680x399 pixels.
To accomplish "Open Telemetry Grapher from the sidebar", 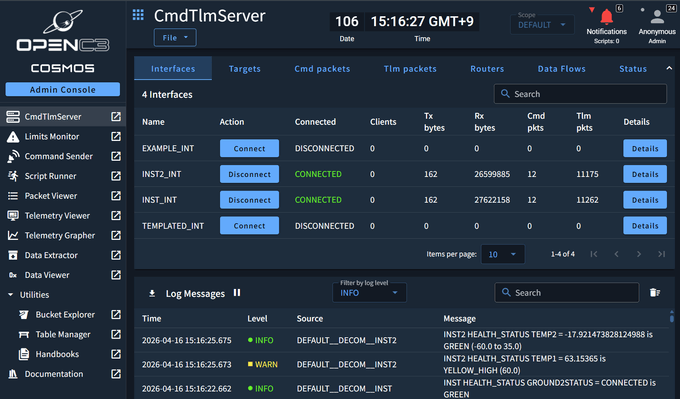I will (59, 235).
